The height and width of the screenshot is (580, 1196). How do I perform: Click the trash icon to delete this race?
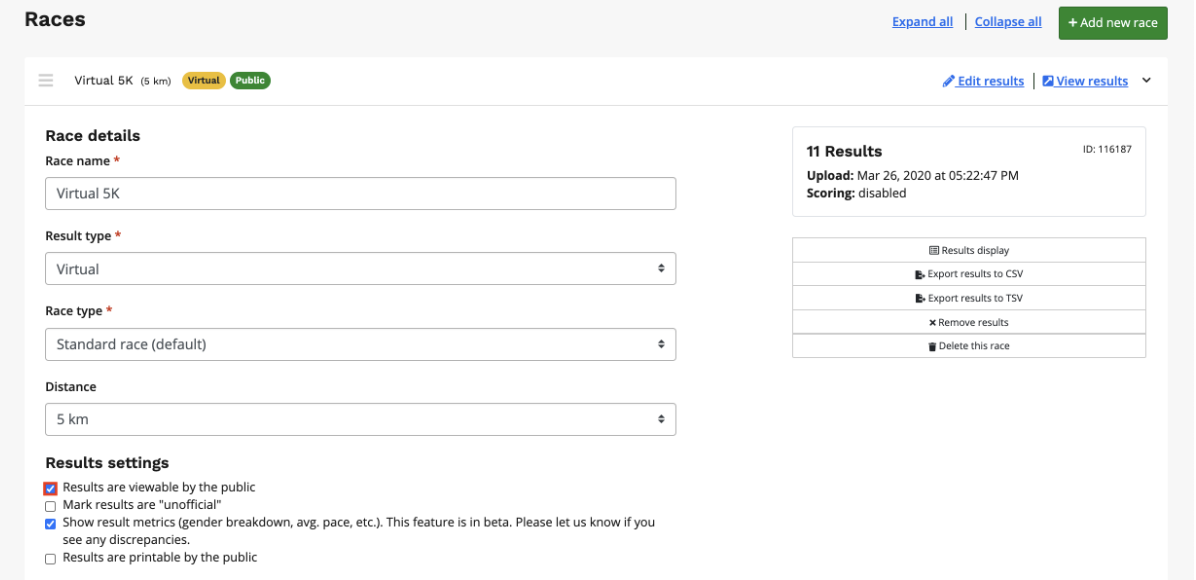(932, 347)
